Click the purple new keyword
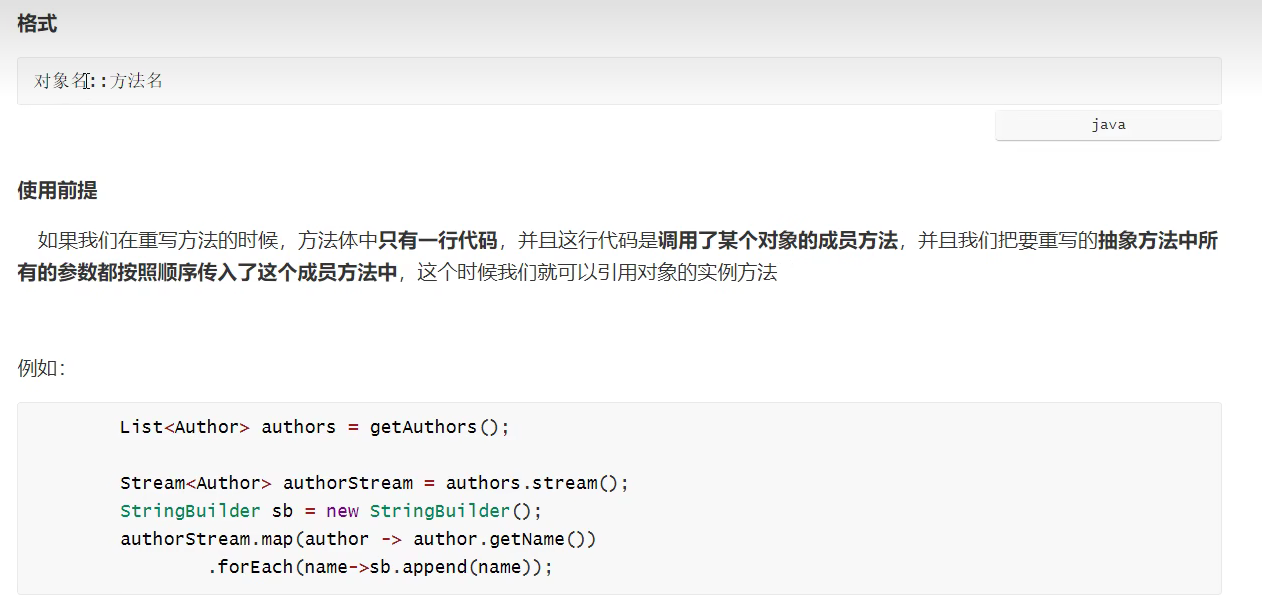The image size is (1262, 601). point(342,511)
